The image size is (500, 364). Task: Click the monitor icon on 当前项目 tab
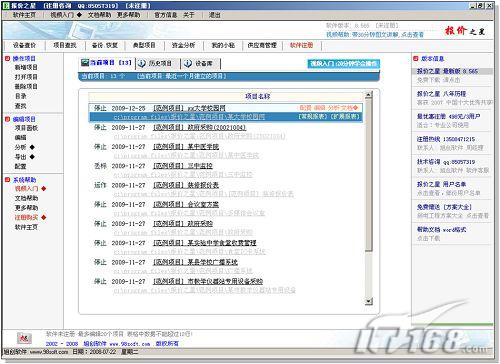(x=85, y=63)
